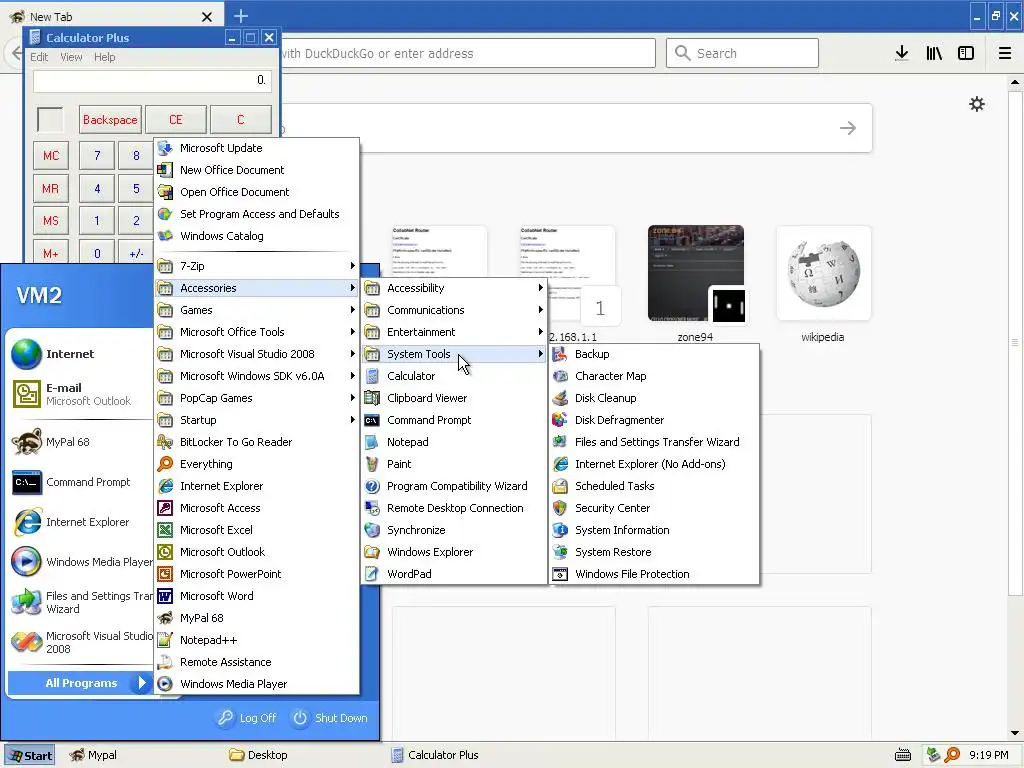
Task: Expand the 7-Zip submenu
Action: coord(257,266)
